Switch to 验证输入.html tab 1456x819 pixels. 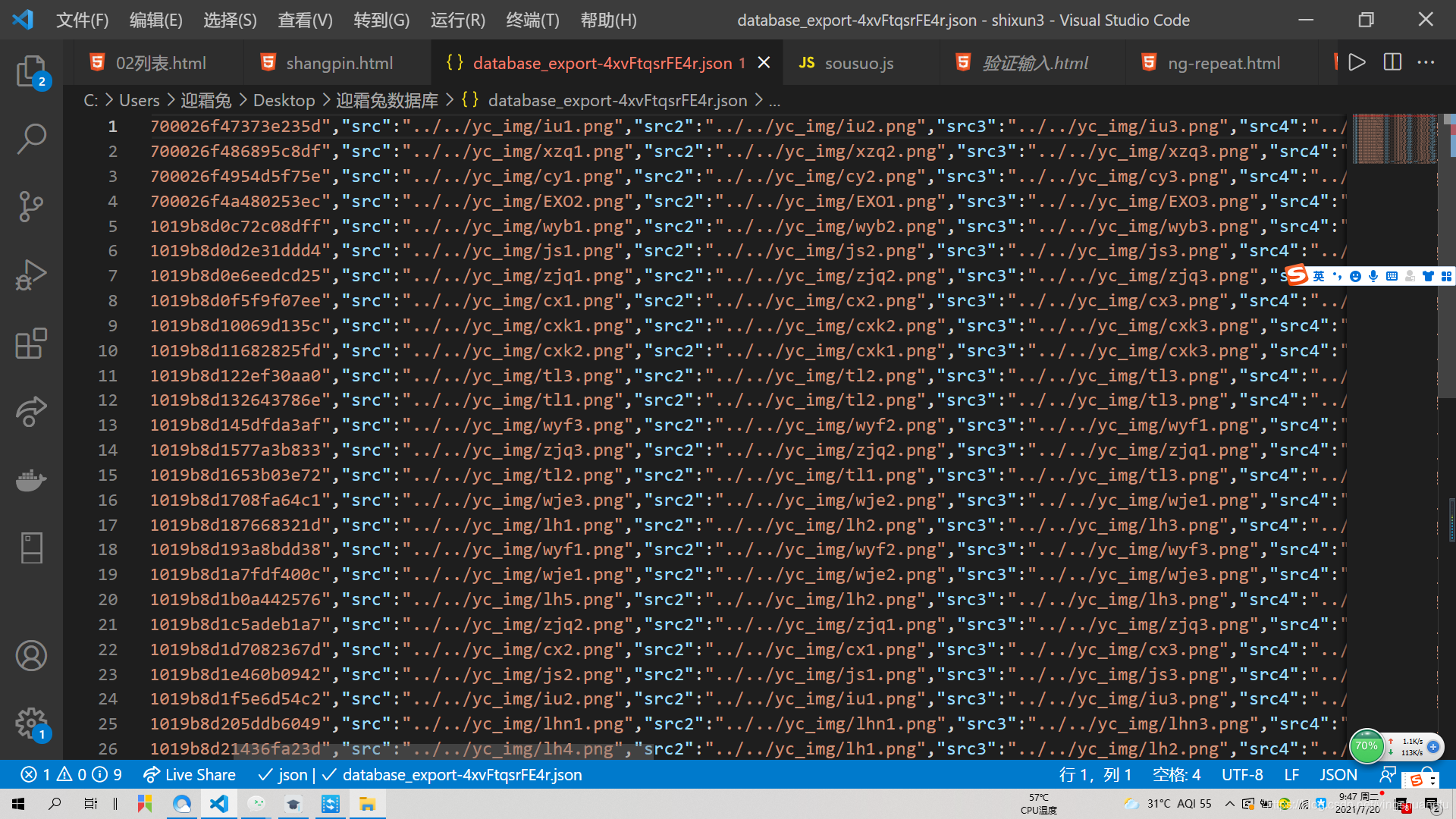(x=1034, y=63)
